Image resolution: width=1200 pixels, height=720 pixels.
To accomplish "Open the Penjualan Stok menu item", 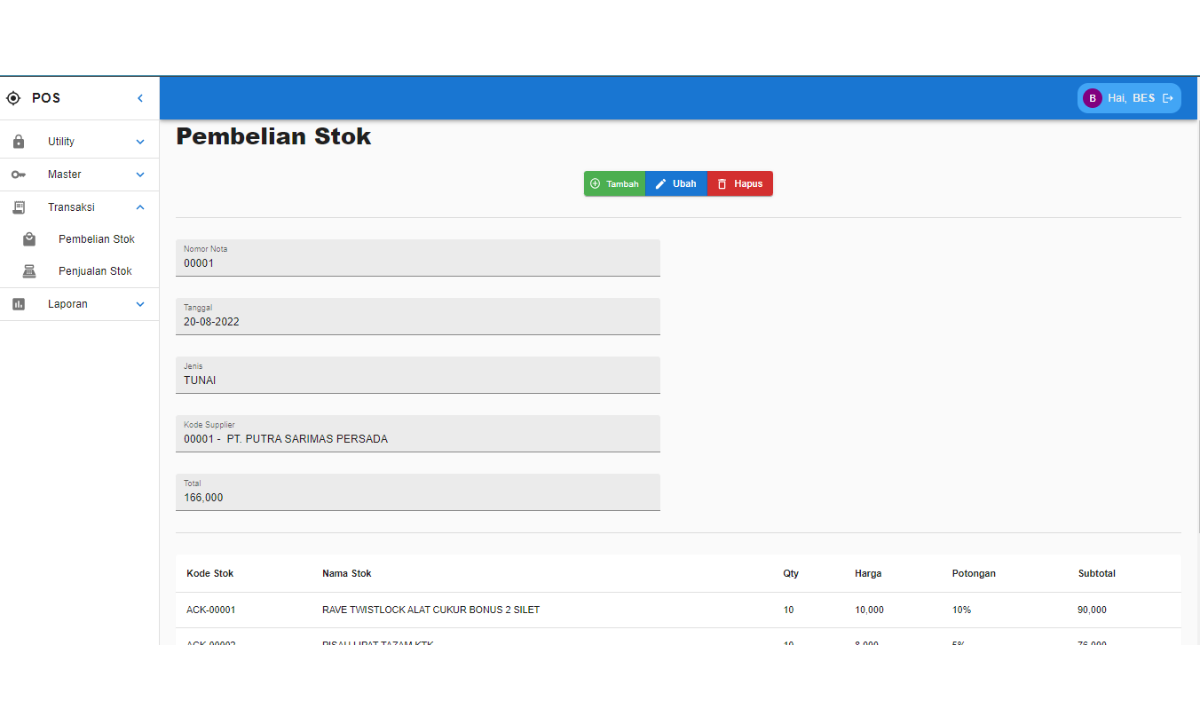I will [x=95, y=272].
